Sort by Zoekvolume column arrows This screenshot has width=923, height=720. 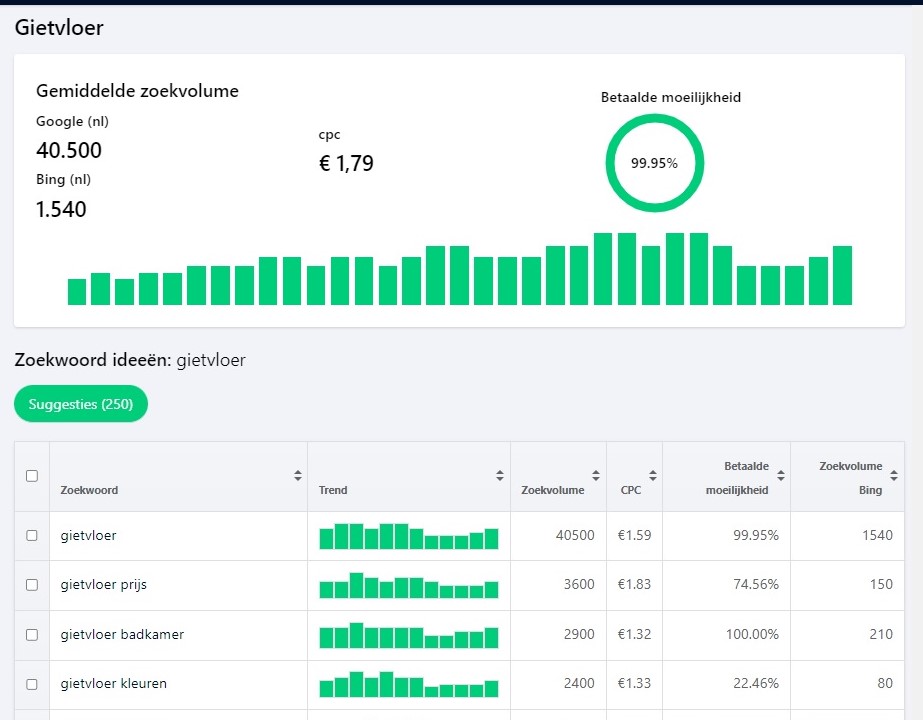tap(596, 476)
